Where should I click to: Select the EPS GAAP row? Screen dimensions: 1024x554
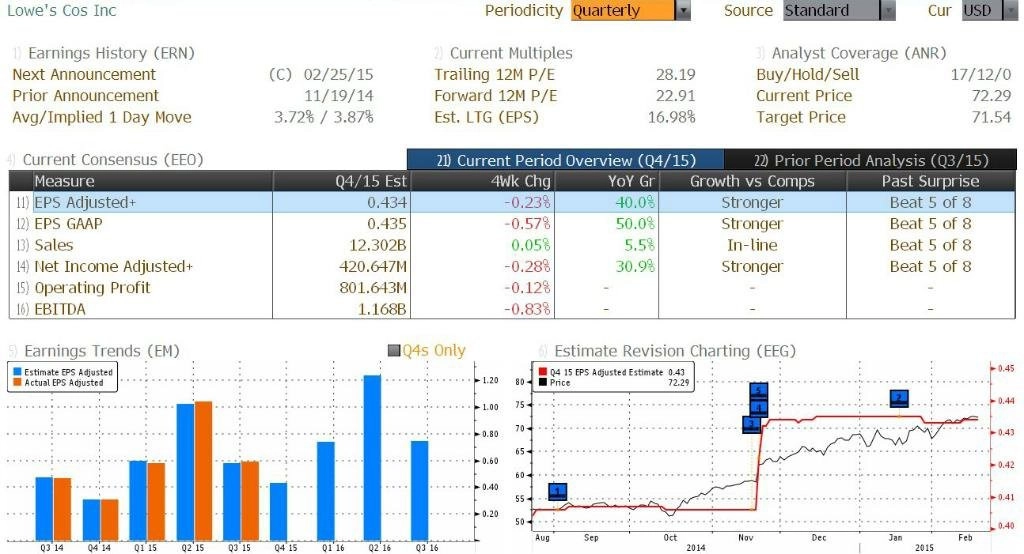(513, 223)
